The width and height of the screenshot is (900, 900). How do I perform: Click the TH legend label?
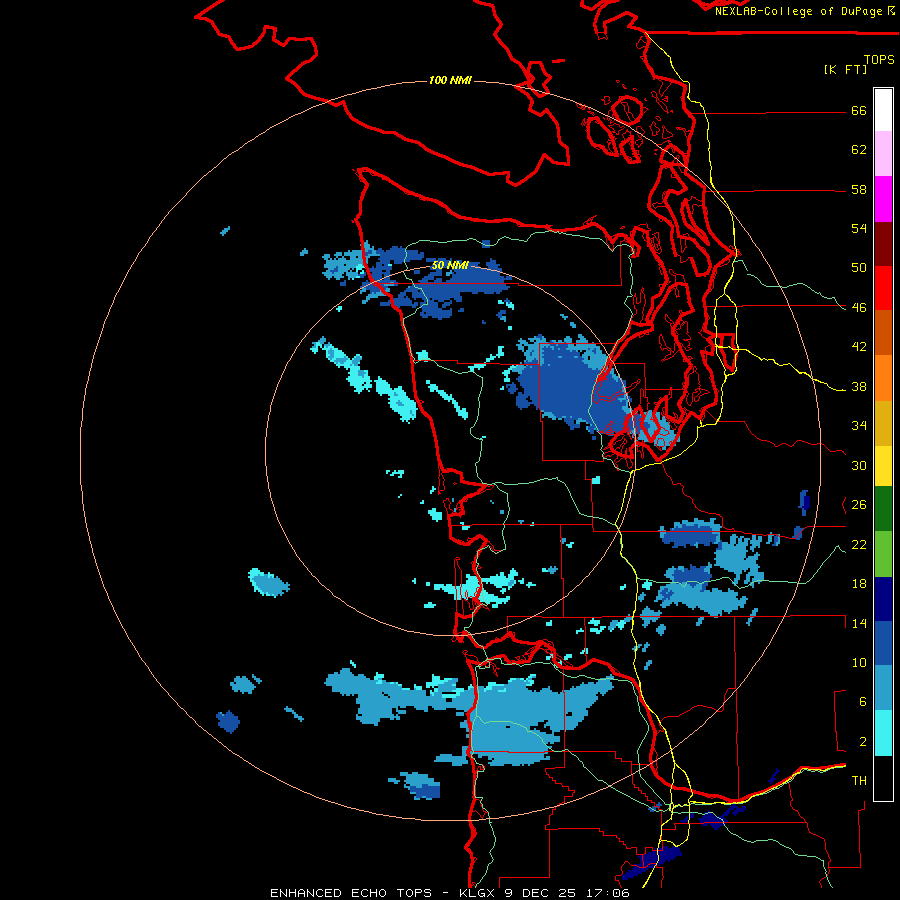pos(859,781)
